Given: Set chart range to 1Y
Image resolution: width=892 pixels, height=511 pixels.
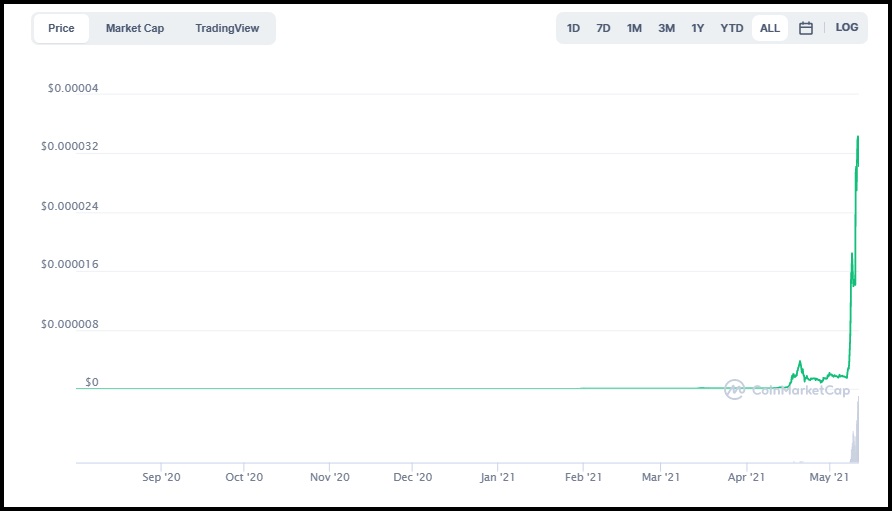Looking at the screenshot, I should pos(697,28).
